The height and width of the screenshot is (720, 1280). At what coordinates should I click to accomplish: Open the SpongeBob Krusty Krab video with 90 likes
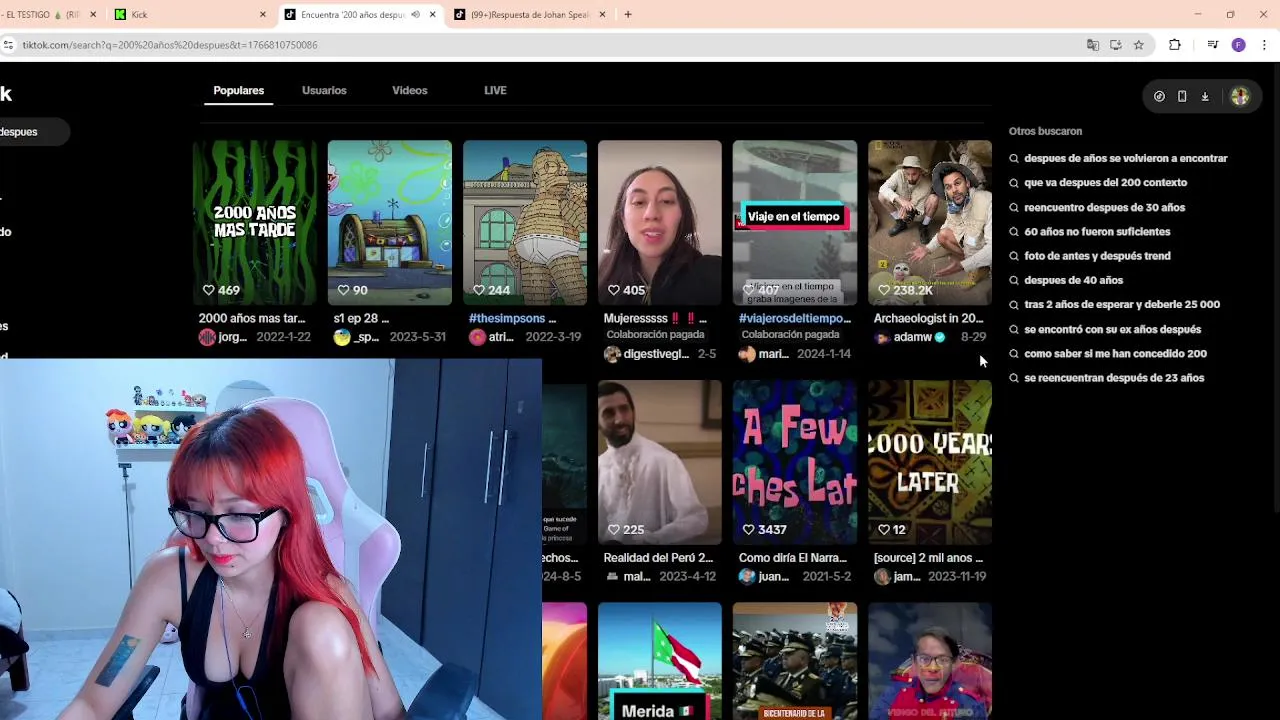[x=390, y=222]
